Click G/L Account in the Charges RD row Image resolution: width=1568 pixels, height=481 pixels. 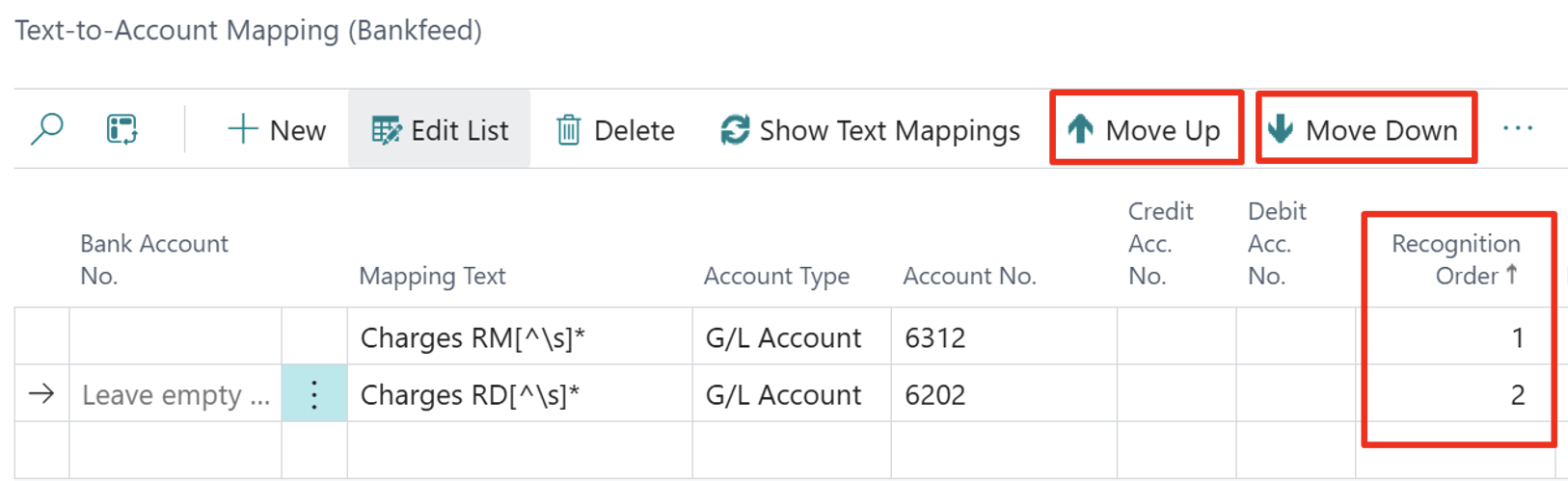pyautogui.click(x=784, y=395)
